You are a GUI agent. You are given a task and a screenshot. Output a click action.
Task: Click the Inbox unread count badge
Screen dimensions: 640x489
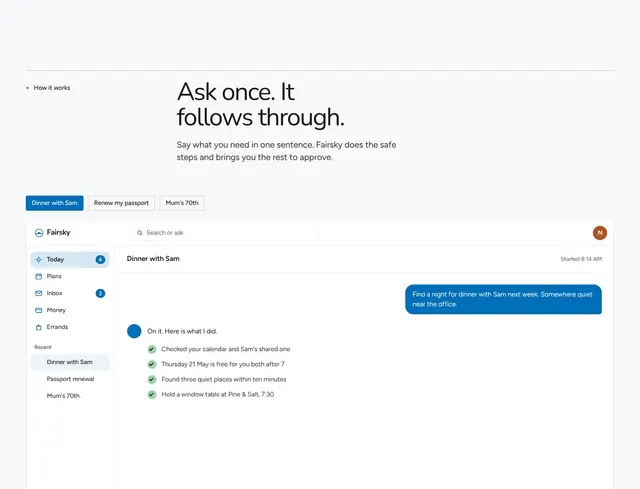click(100, 293)
